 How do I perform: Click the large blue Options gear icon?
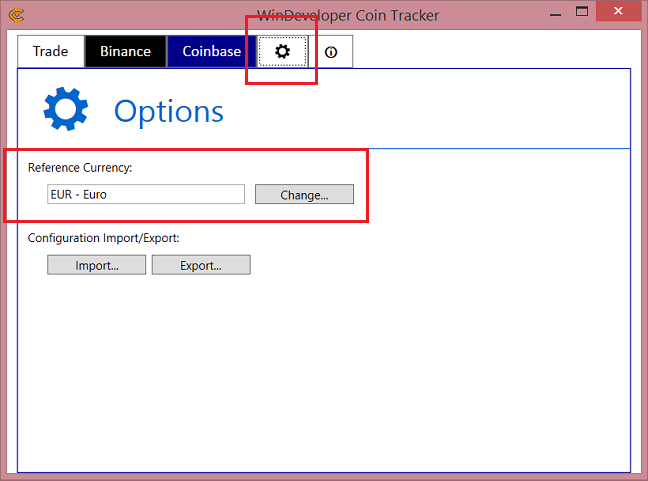click(x=66, y=109)
